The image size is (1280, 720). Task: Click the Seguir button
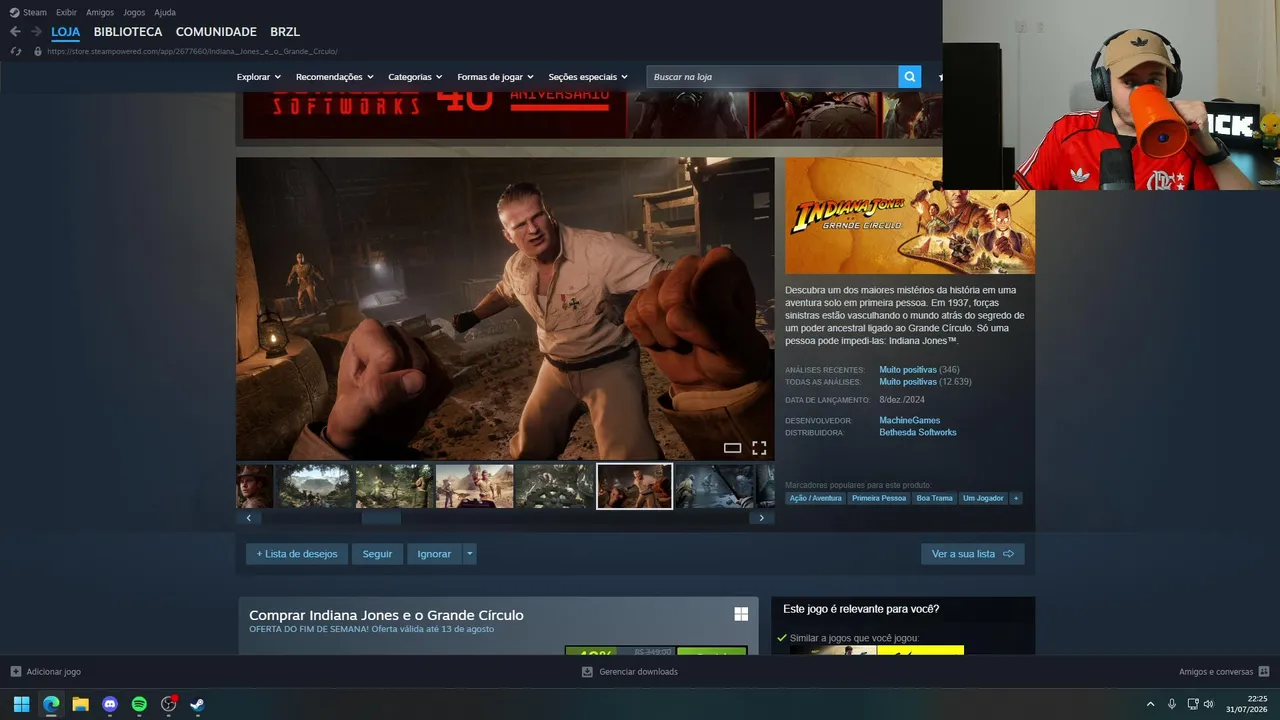(x=377, y=554)
